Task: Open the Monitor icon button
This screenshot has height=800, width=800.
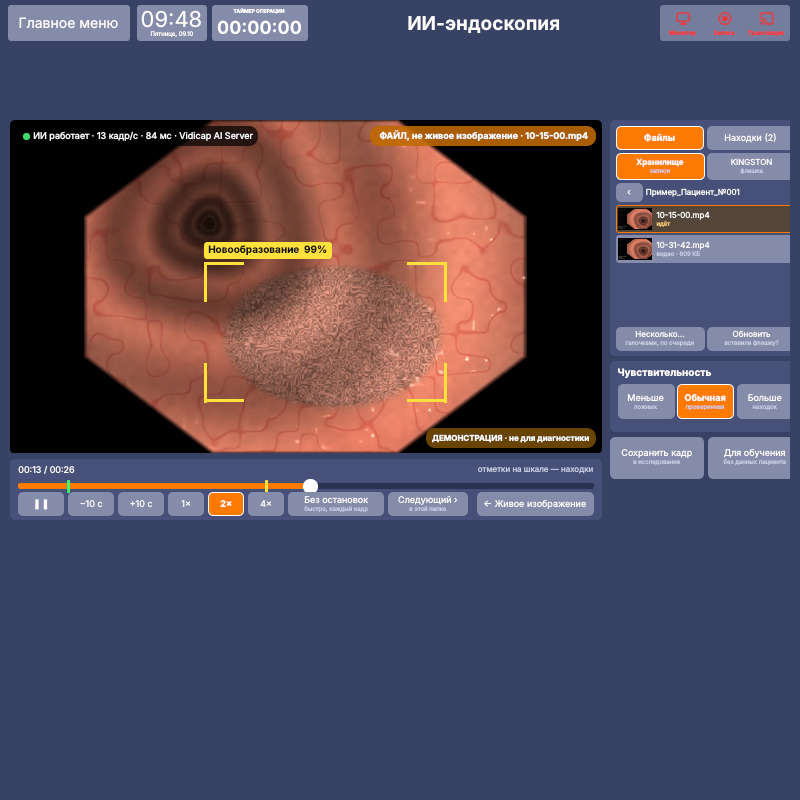Action: (682, 23)
